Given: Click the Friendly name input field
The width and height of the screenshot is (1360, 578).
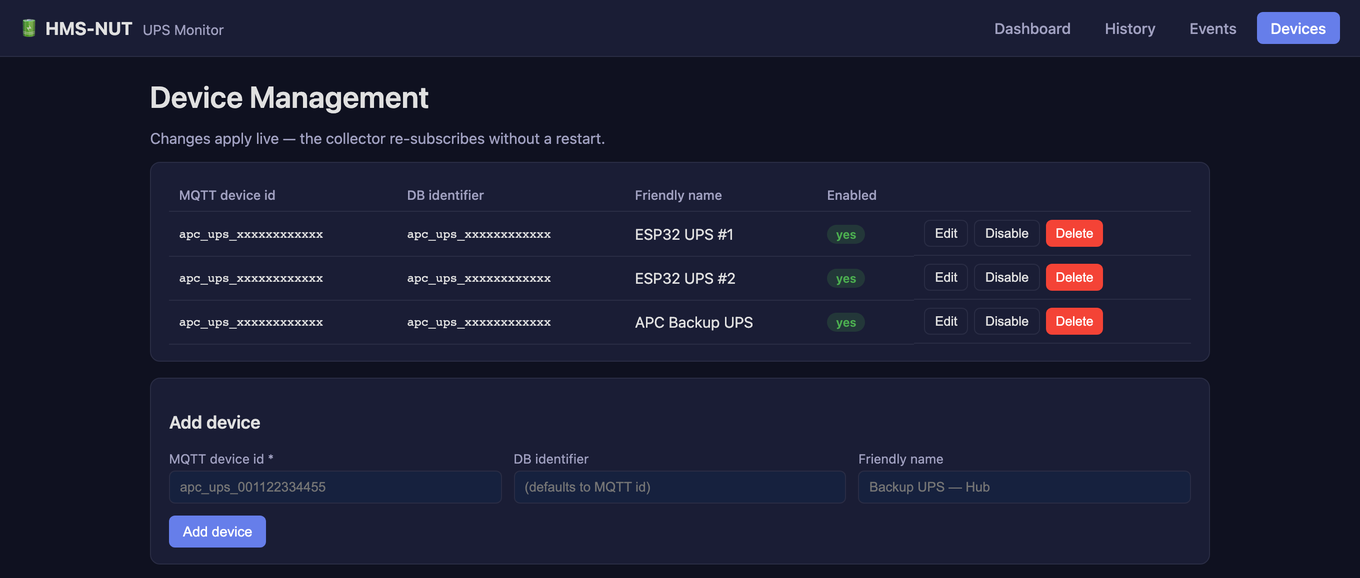Looking at the screenshot, I should (1024, 487).
